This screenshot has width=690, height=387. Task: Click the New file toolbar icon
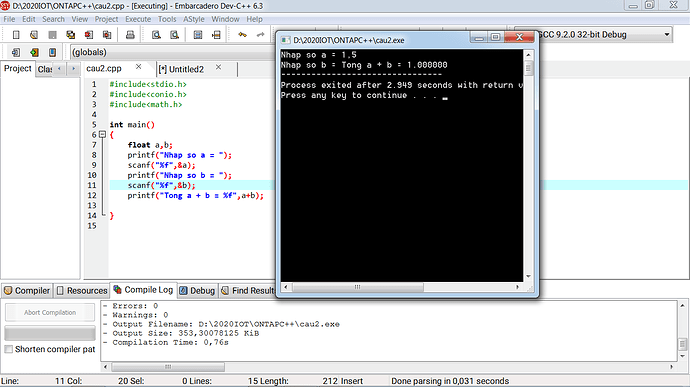click(x=16, y=35)
